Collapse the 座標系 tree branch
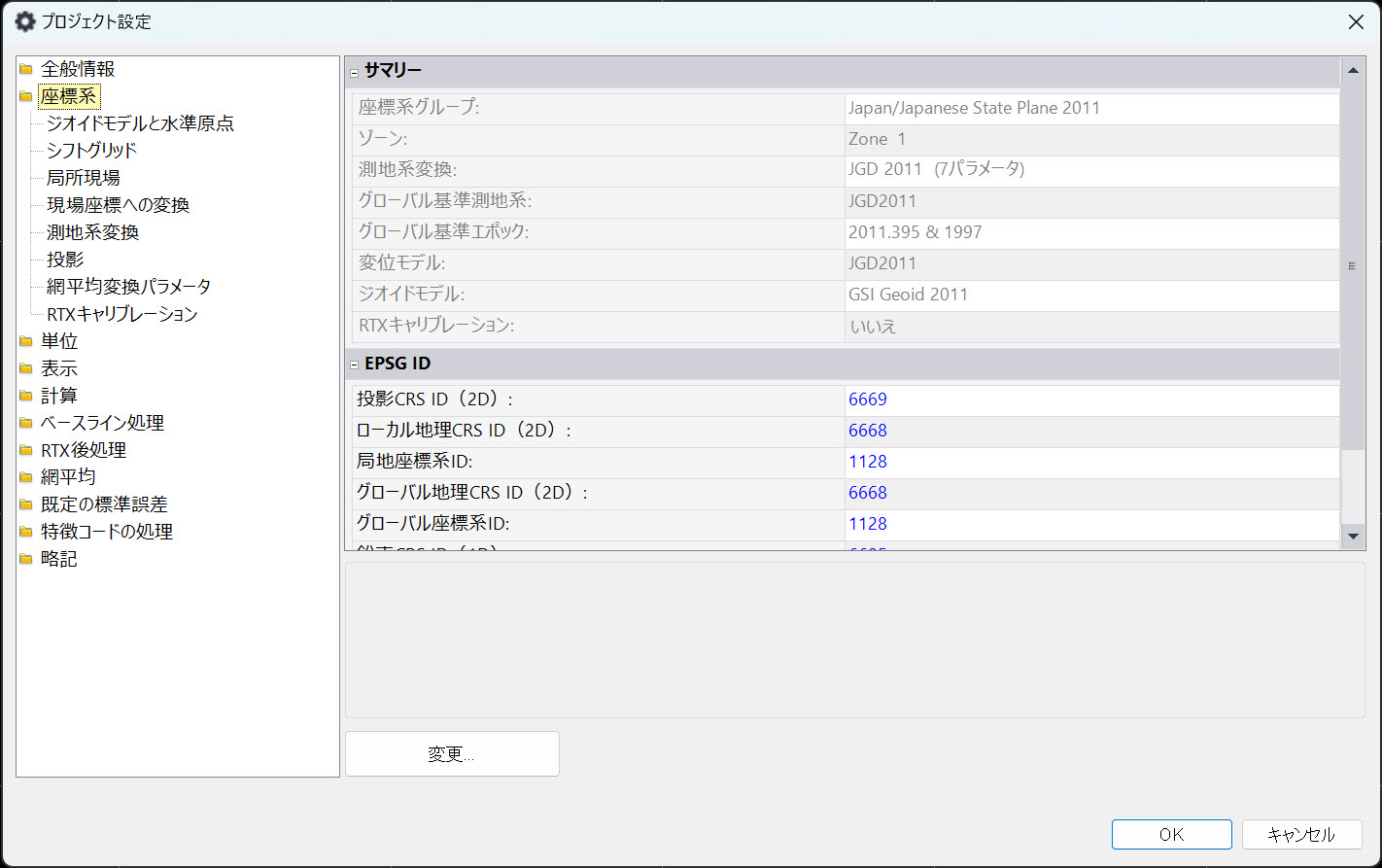 (x=27, y=96)
